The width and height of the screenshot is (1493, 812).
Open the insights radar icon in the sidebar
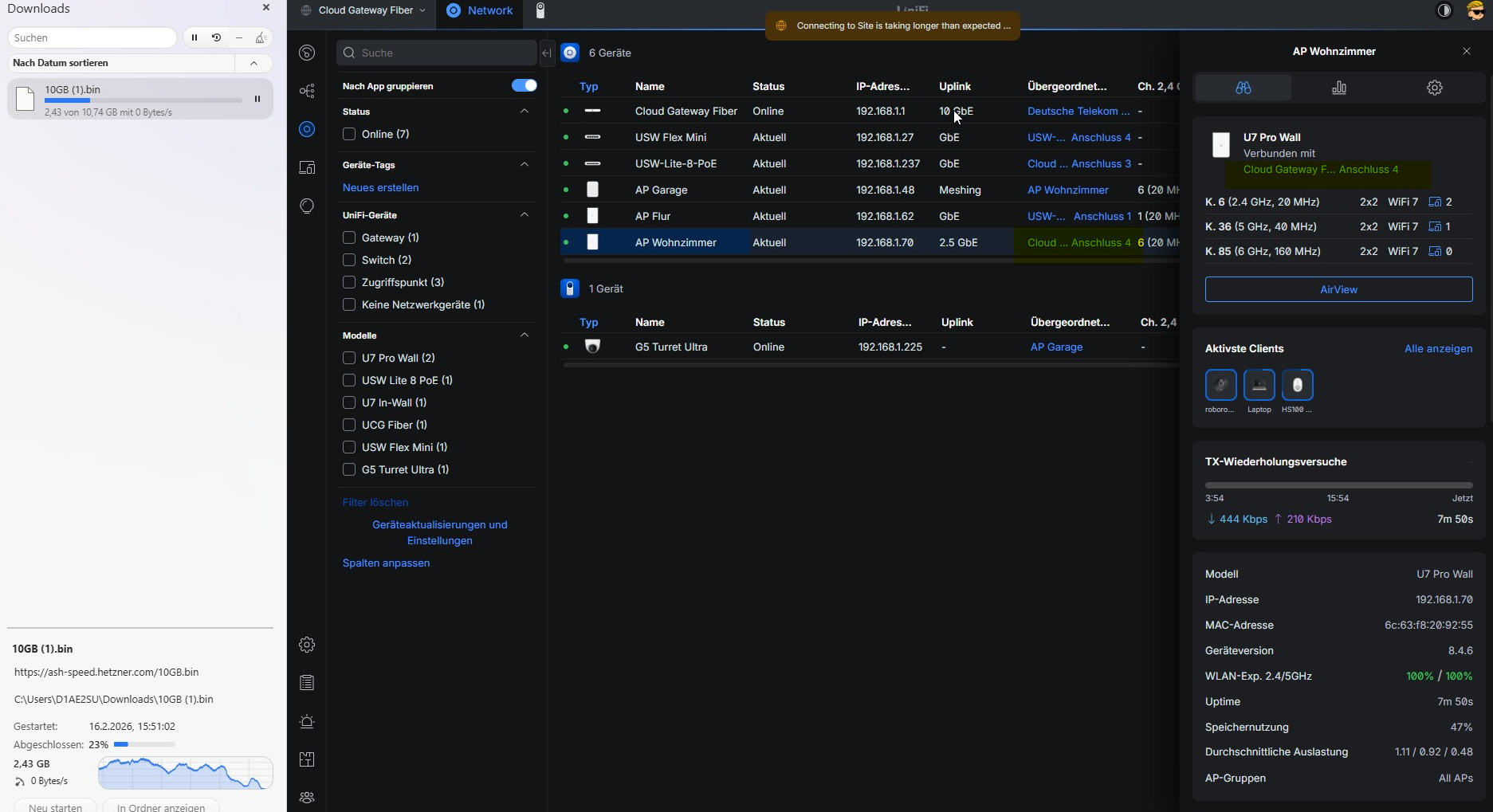(x=307, y=206)
